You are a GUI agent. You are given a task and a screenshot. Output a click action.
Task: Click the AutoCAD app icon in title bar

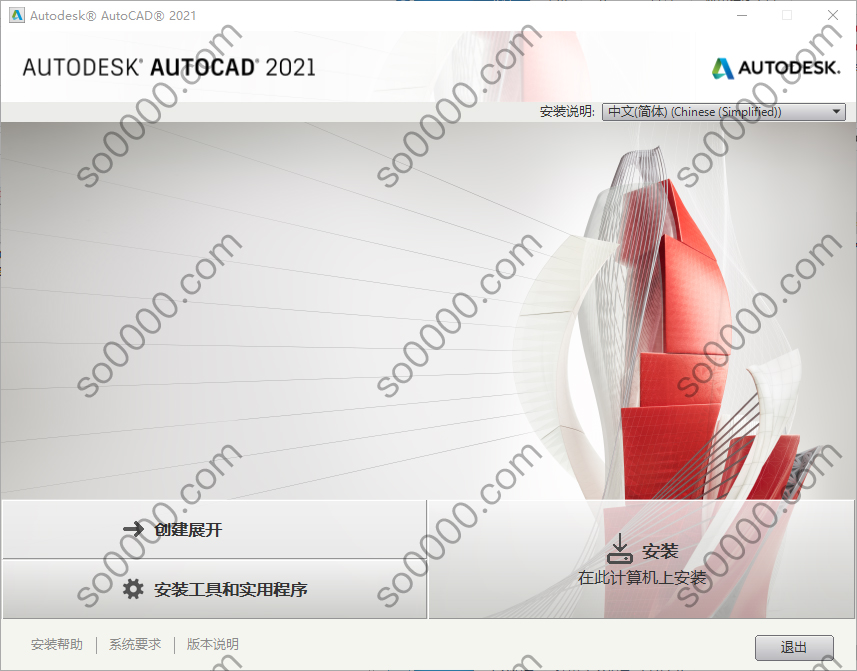[x=17, y=15]
